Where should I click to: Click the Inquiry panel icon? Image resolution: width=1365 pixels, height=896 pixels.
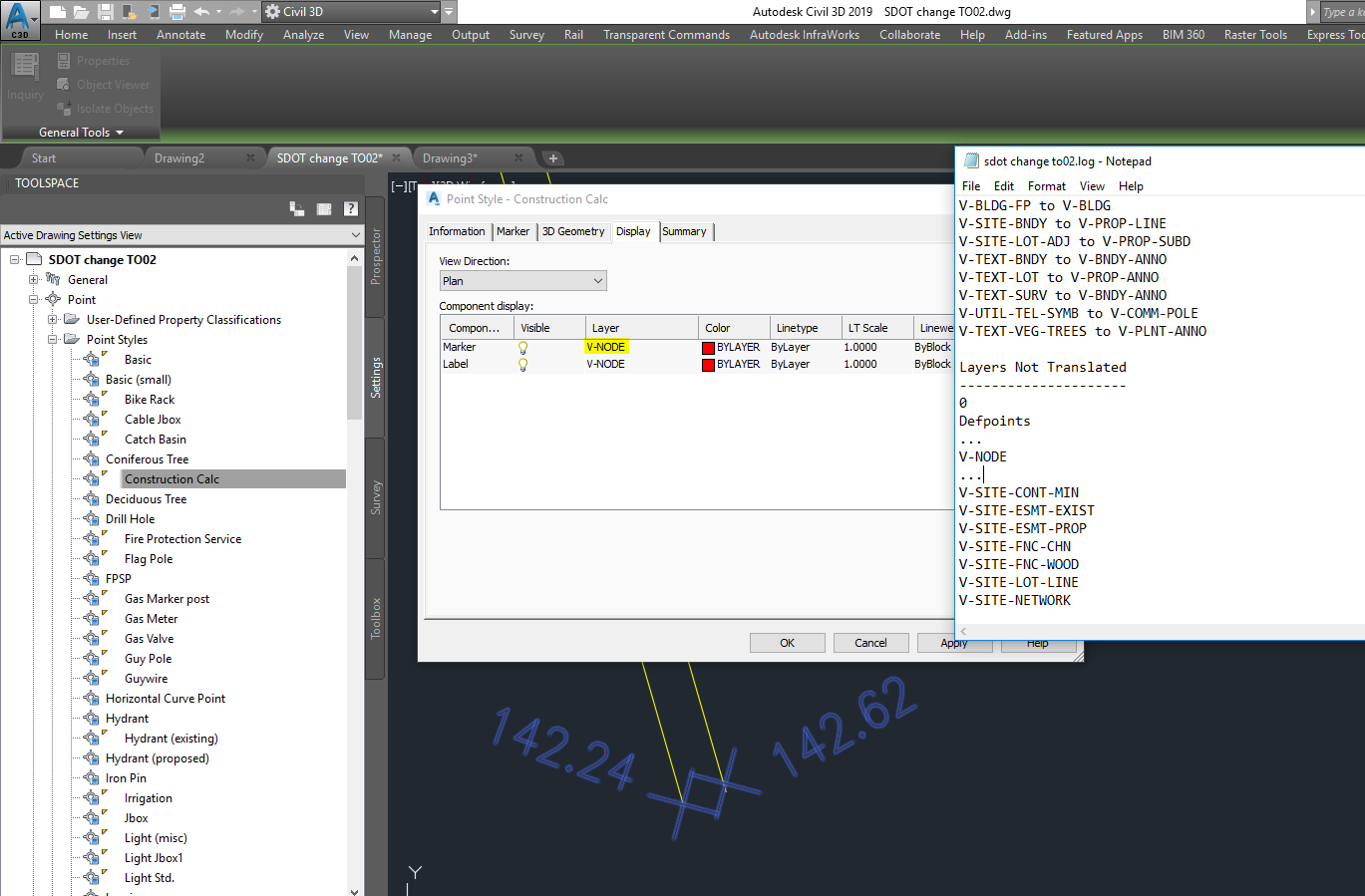(25, 68)
